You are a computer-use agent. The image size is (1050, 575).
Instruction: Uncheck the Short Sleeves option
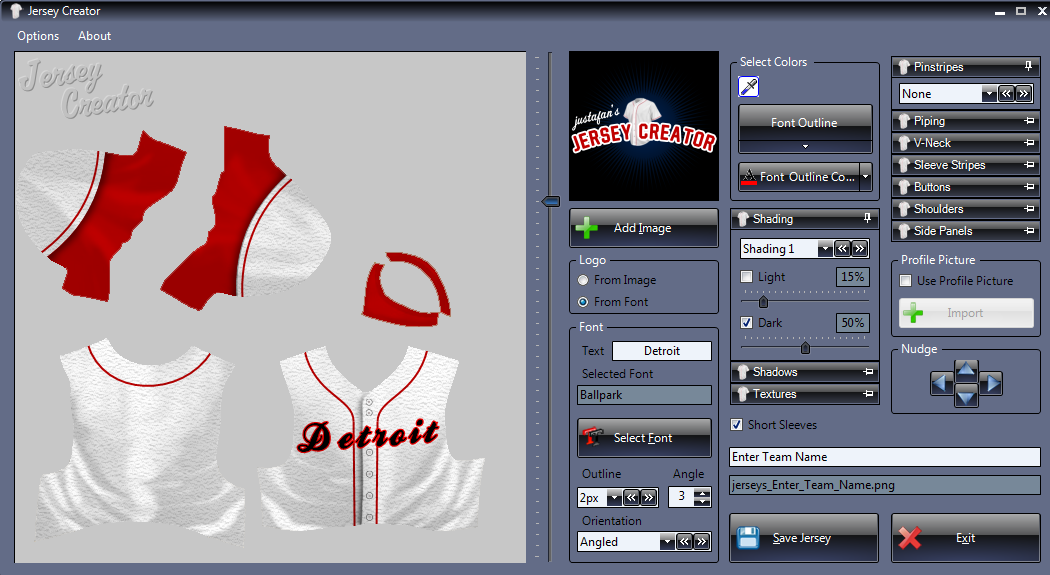tap(737, 425)
